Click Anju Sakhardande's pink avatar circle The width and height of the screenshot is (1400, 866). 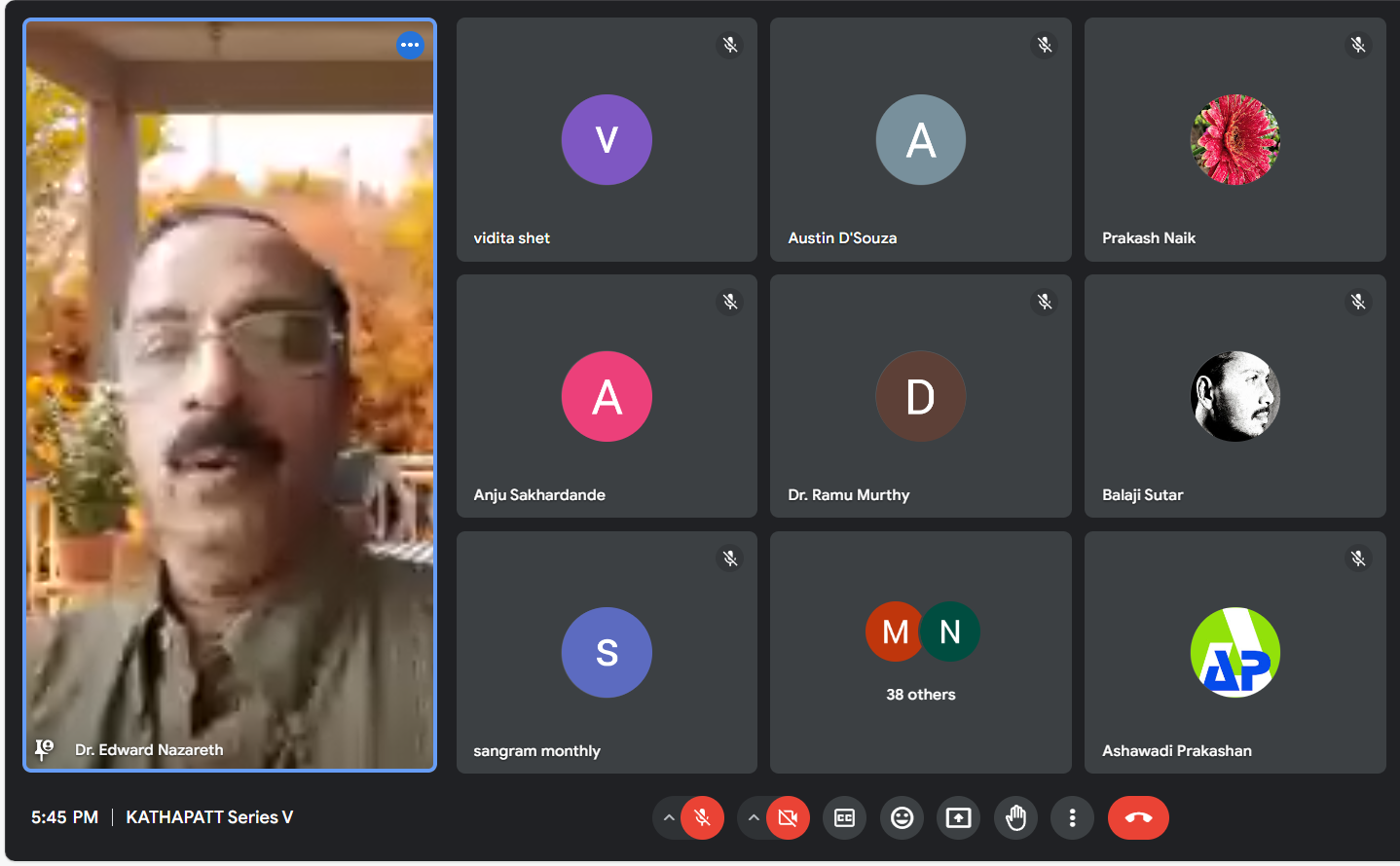click(607, 396)
